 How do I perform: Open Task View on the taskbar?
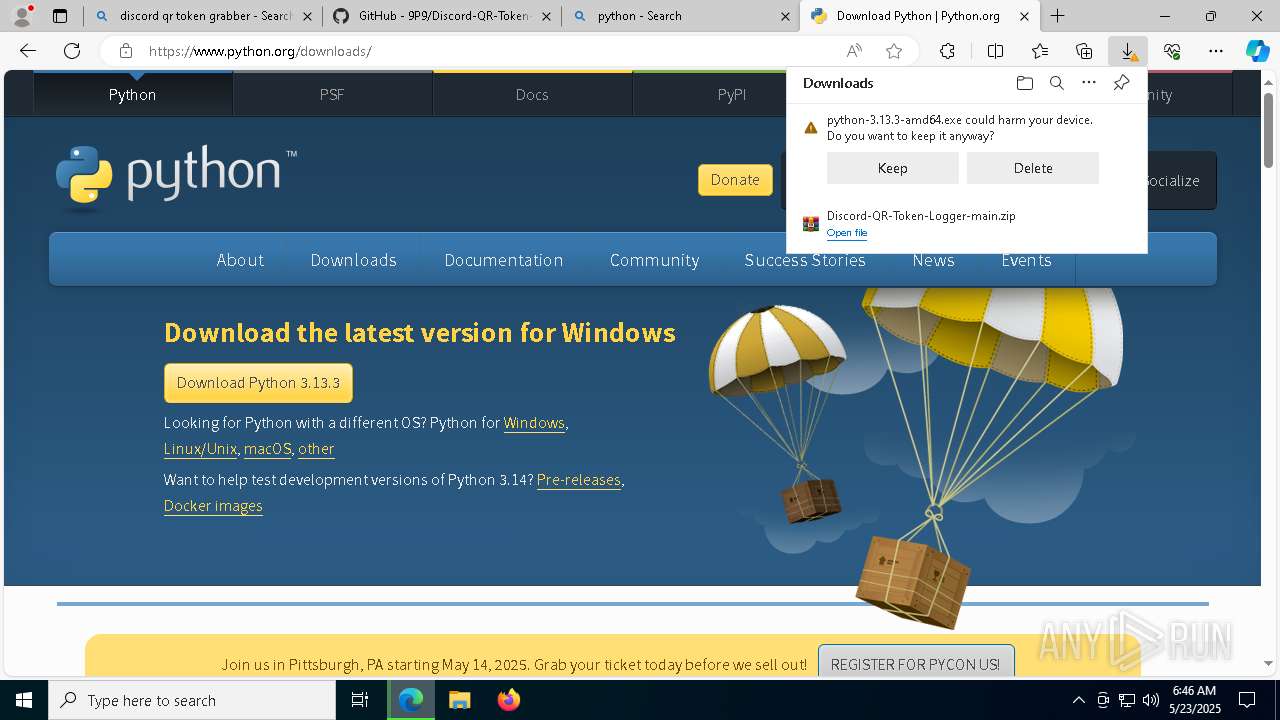pyautogui.click(x=360, y=700)
